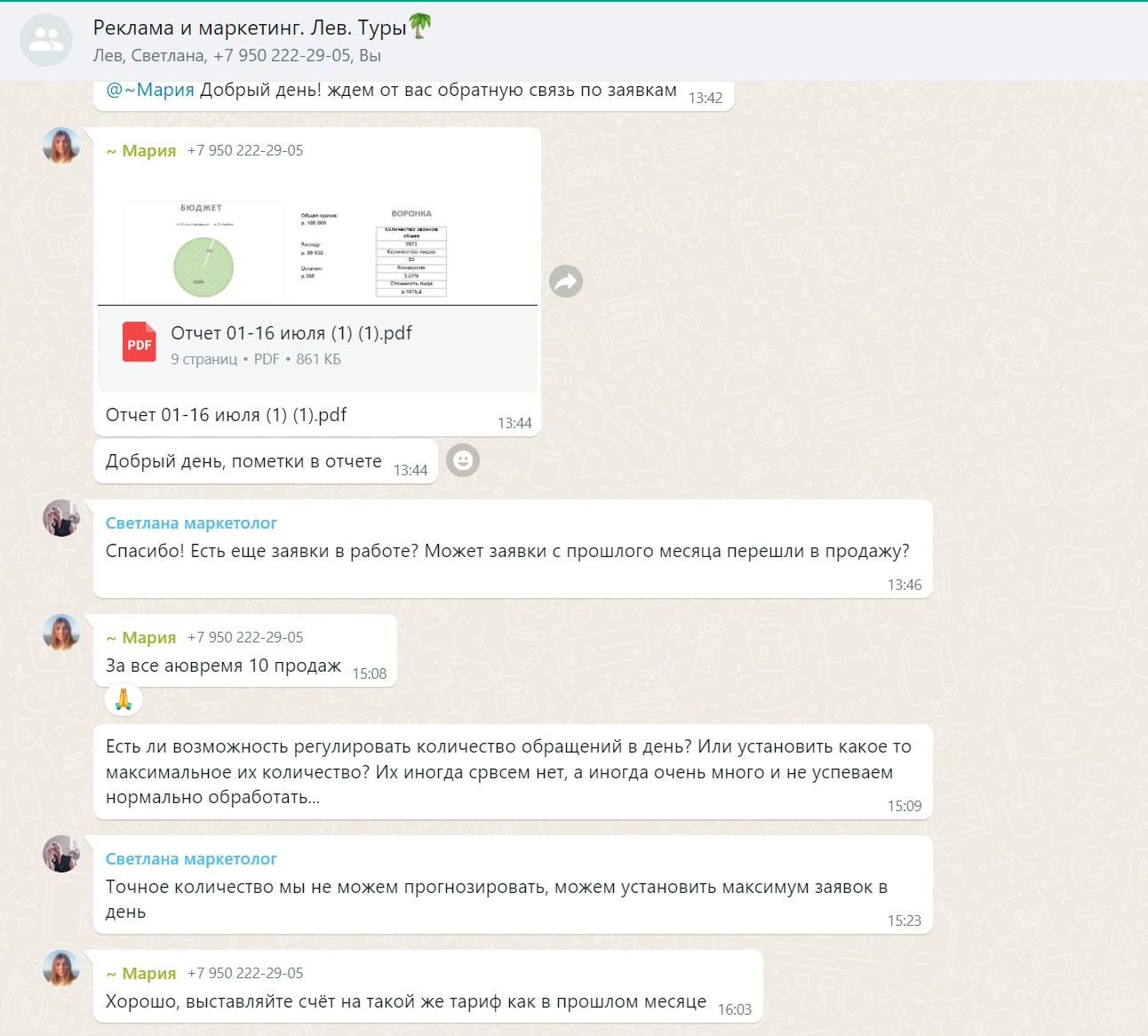Click Мария's avatar beside 10 продаж message

(61, 633)
